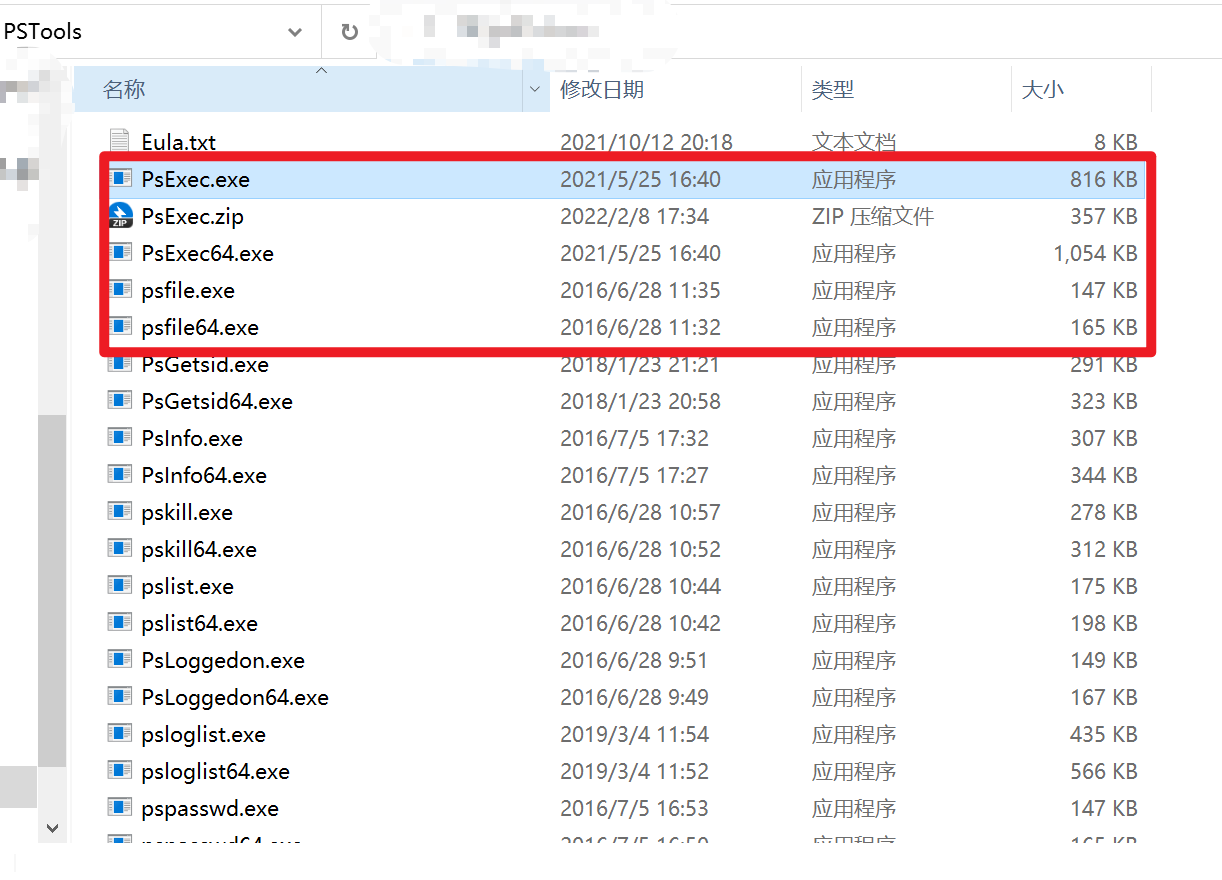Screen dimensions: 1222x880
Task: Sort files by 修改日期 column header
Action: pyautogui.click(x=601, y=90)
